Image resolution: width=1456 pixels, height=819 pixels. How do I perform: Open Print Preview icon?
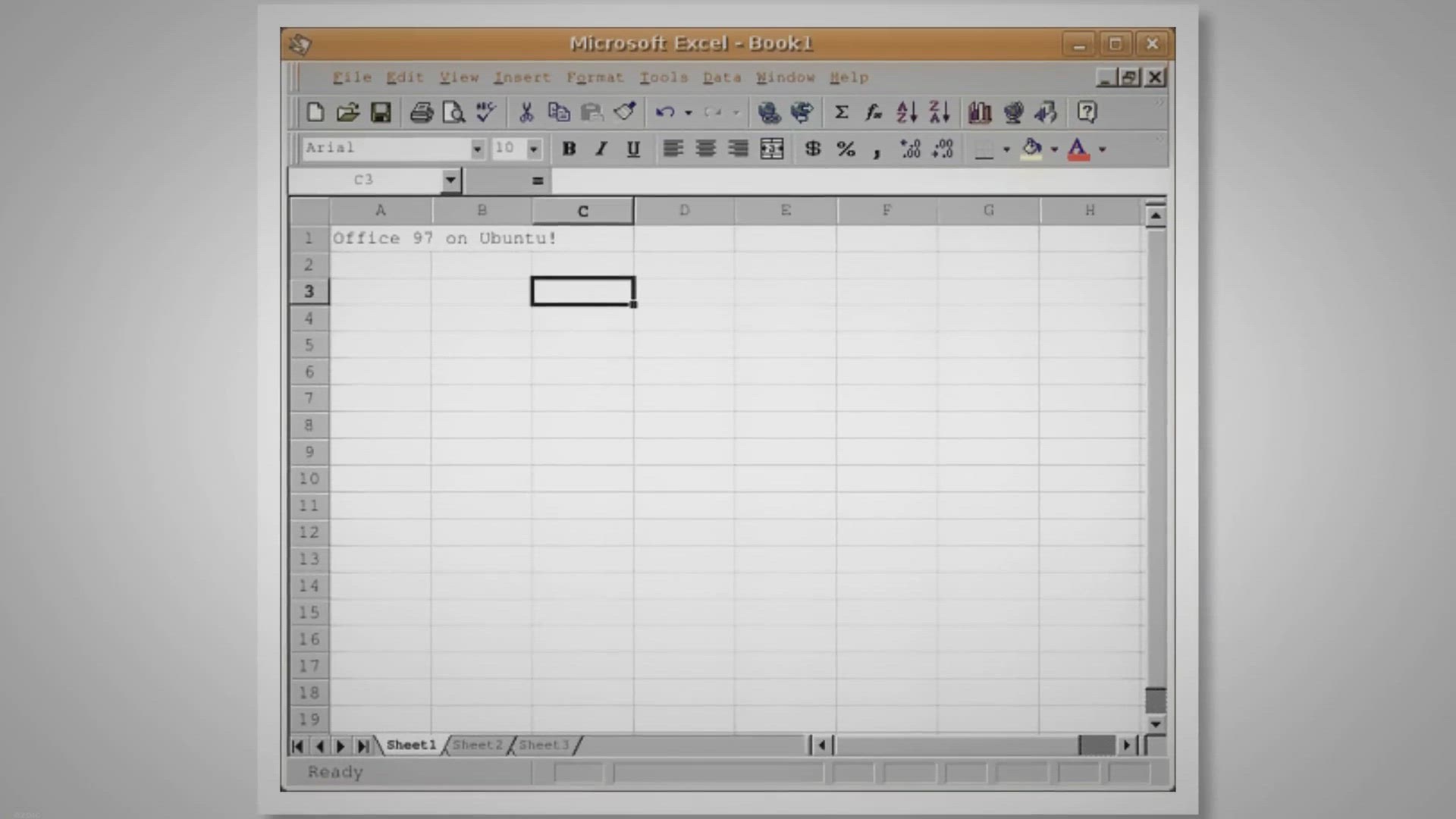pos(453,112)
